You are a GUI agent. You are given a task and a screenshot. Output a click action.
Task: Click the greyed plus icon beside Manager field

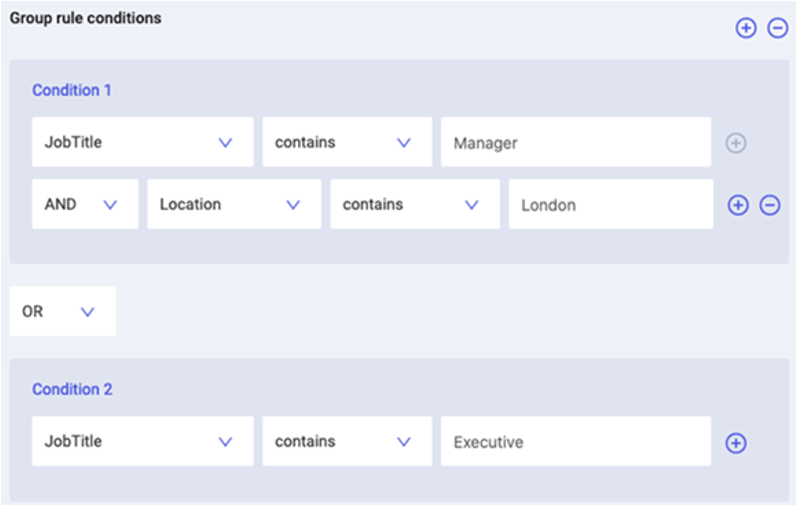click(x=736, y=143)
